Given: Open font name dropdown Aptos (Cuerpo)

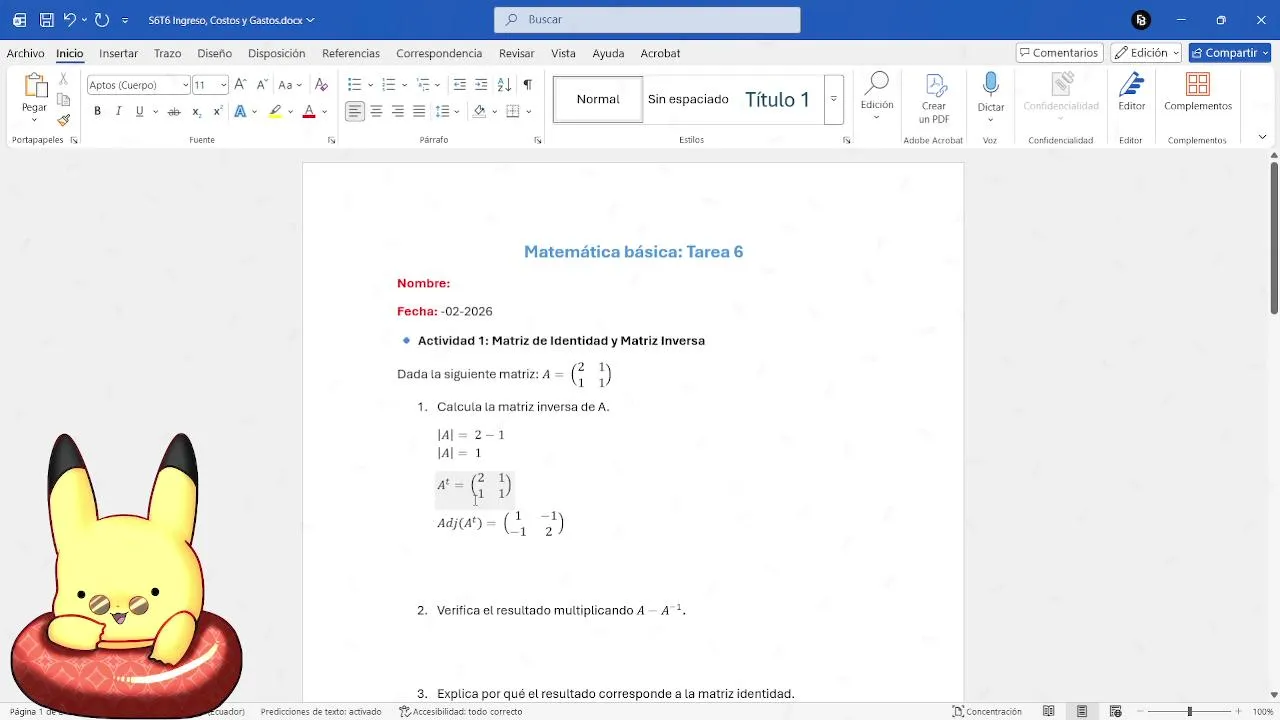Looking at the screenshot, I should [185, 85].
